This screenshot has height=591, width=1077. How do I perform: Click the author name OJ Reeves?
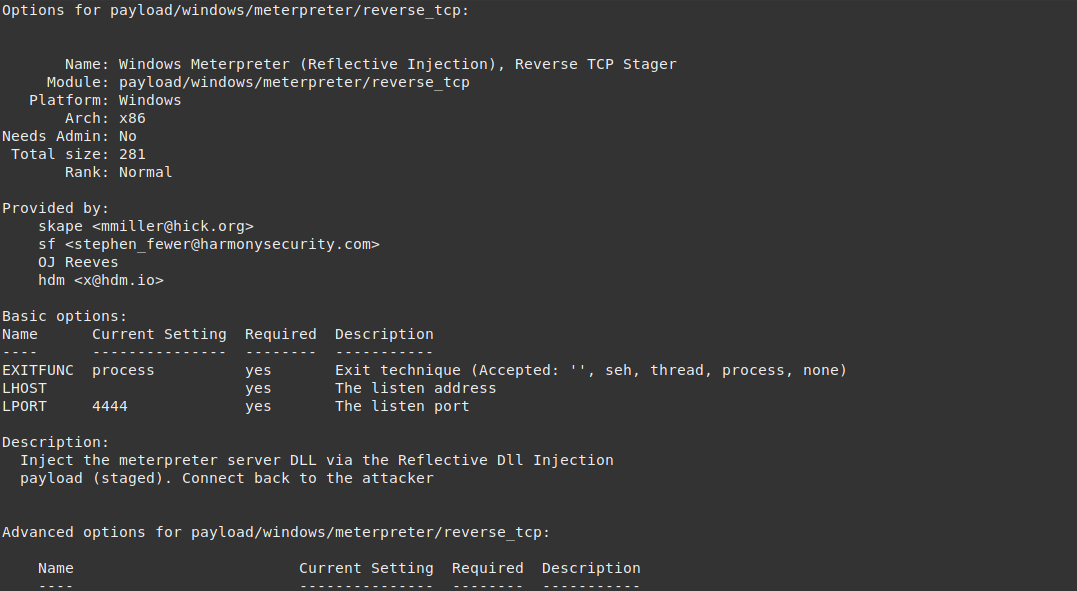[78, 262]
